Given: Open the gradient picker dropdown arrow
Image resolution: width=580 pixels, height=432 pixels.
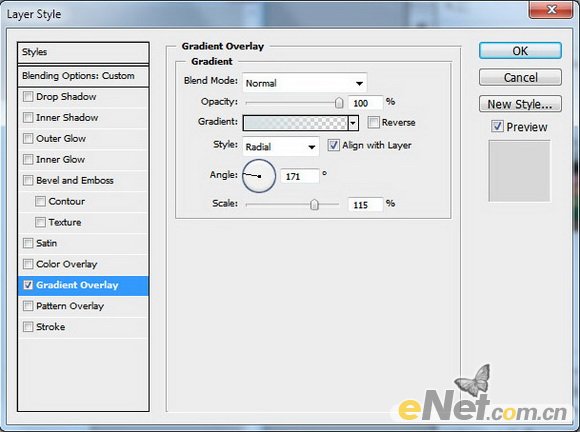Looking at the screenshot, I should click(x=353, y=123).
